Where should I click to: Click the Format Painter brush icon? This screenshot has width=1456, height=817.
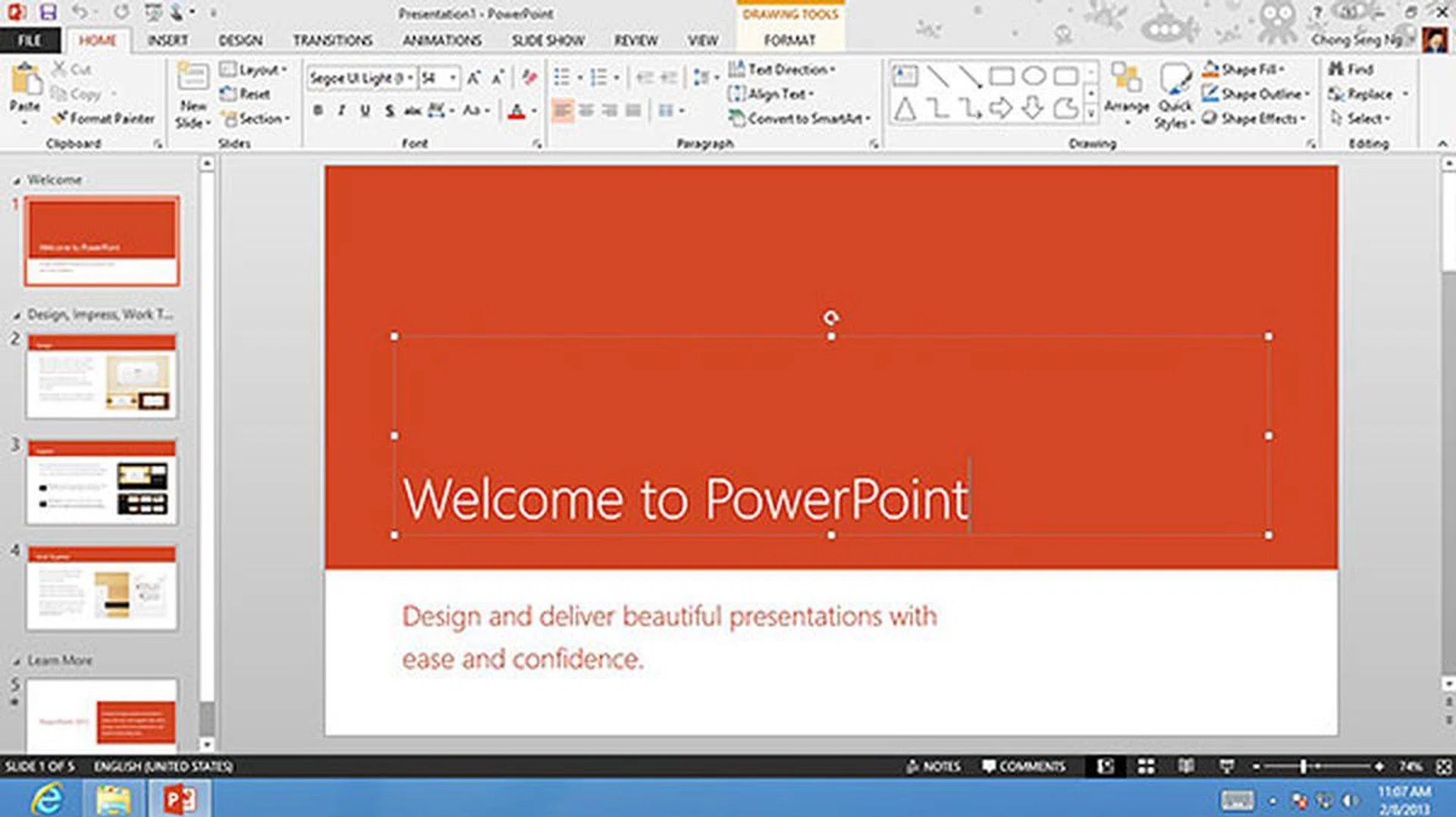[x=61, y=118]
